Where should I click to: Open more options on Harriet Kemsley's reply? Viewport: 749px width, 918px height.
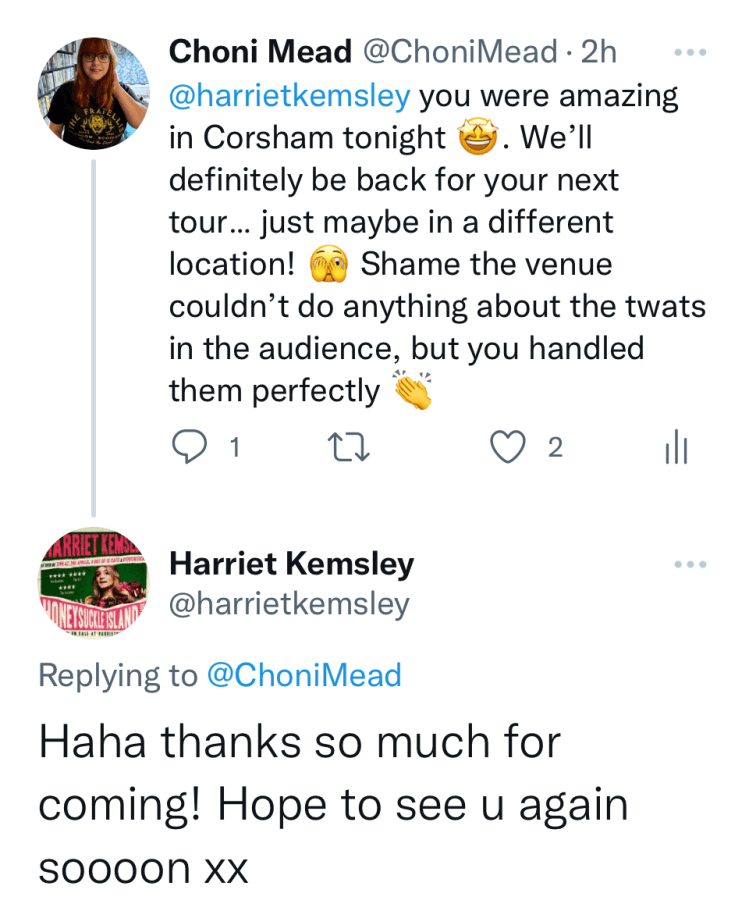point(690,564)
